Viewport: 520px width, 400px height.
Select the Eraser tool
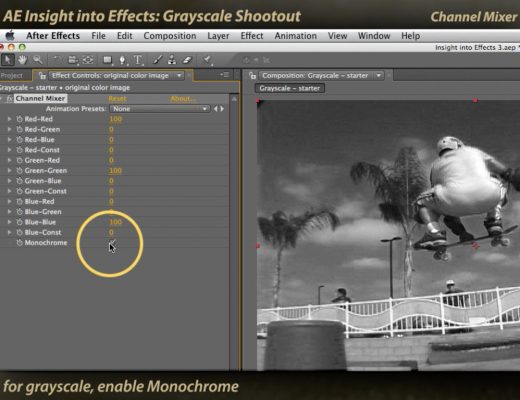[187, 60]
